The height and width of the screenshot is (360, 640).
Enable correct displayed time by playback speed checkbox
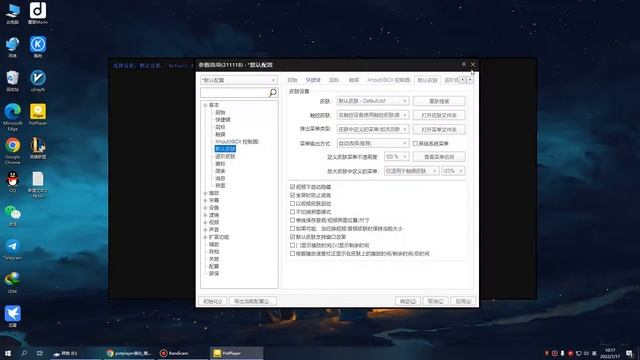[x=292, y=253]
